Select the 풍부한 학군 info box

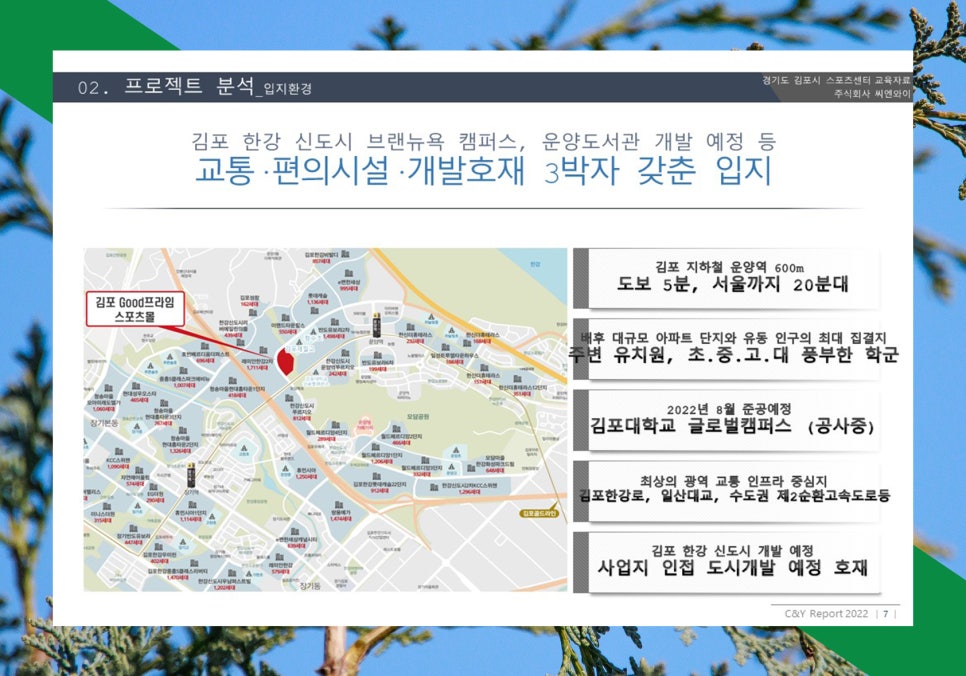pos(727,347)
